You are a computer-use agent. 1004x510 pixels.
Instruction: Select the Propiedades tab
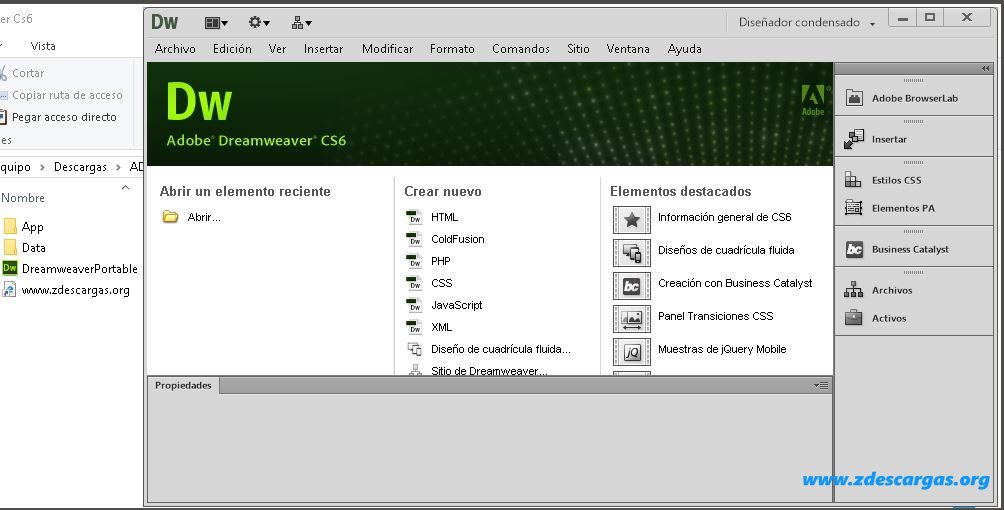[x=183, y=385]
